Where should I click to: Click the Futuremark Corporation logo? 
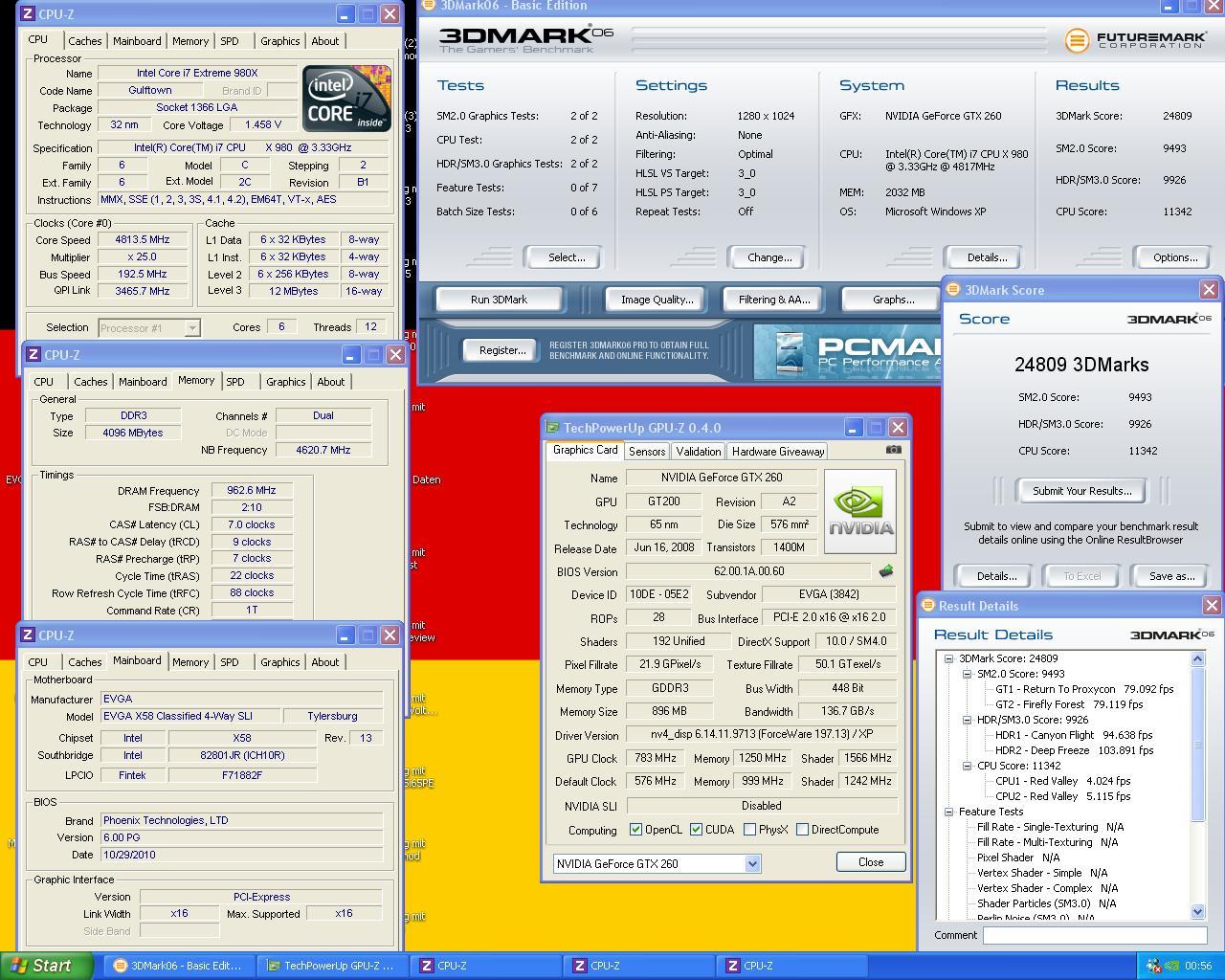[1136, 40]
